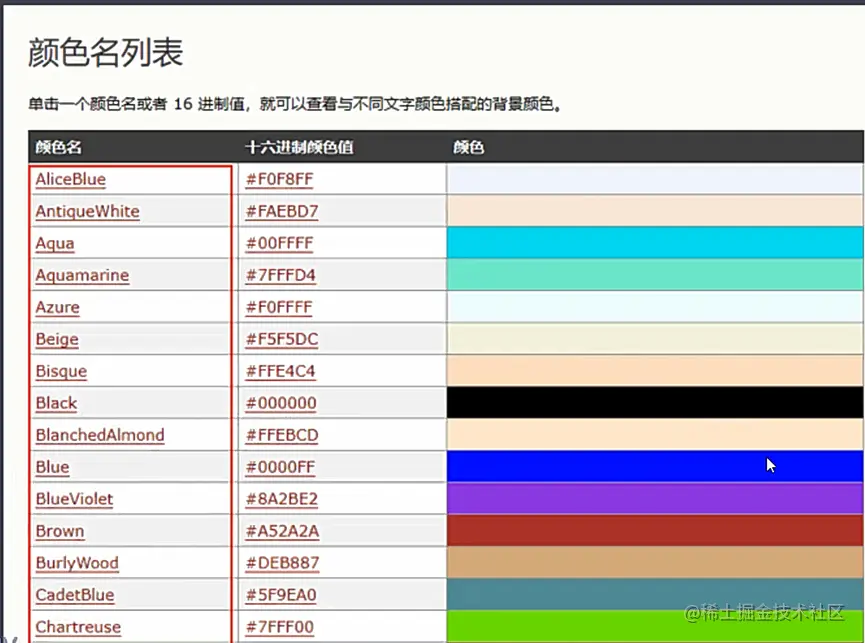Select the CadetBlue color swatch bar
Viewport: 865px width, 643px height.
tap(655, 595)
